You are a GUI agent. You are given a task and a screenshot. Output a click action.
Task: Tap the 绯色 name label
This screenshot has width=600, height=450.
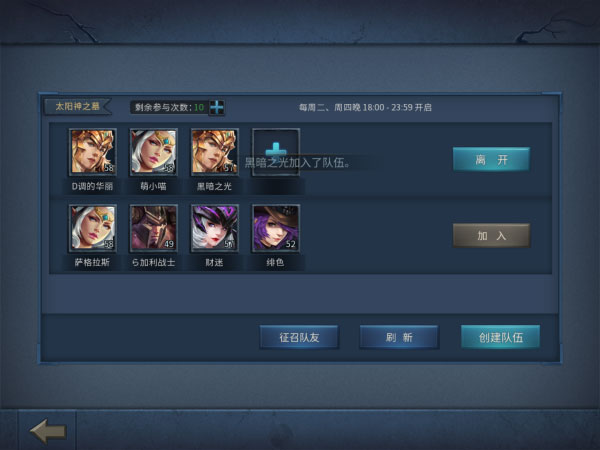click(275, 262)
